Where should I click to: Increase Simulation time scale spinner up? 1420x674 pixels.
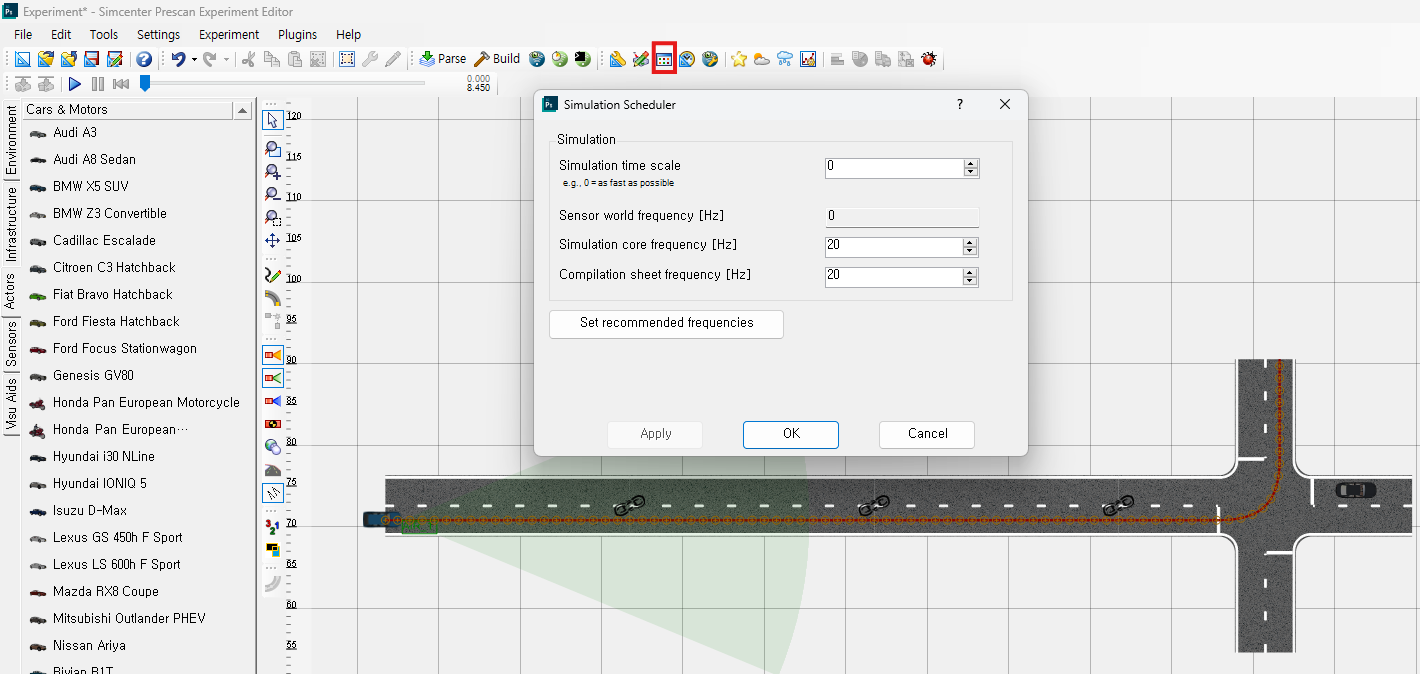[x=970, y=164]
